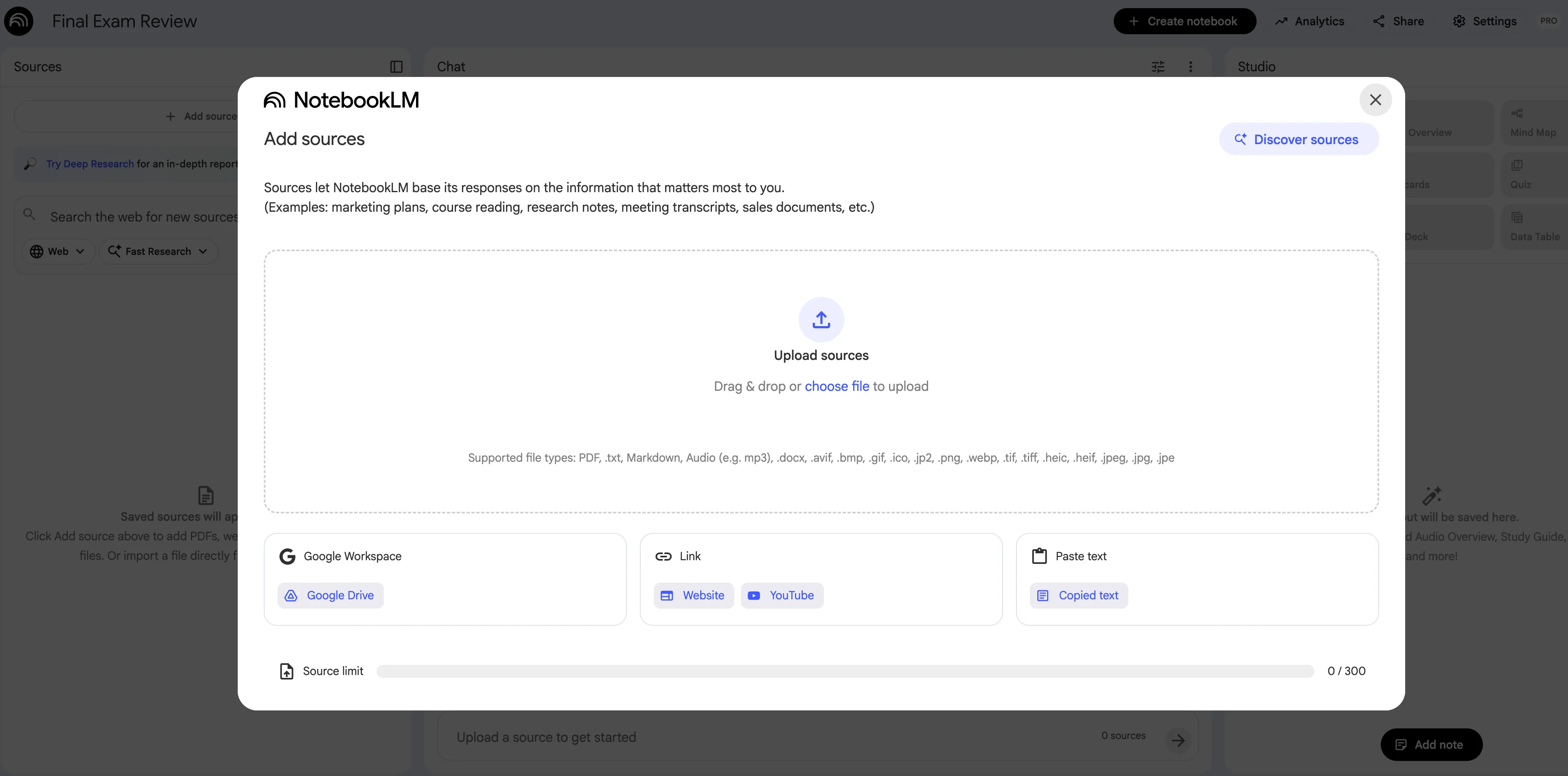
Task: Close the Add sources dialog
Action: pos(1375,100)
